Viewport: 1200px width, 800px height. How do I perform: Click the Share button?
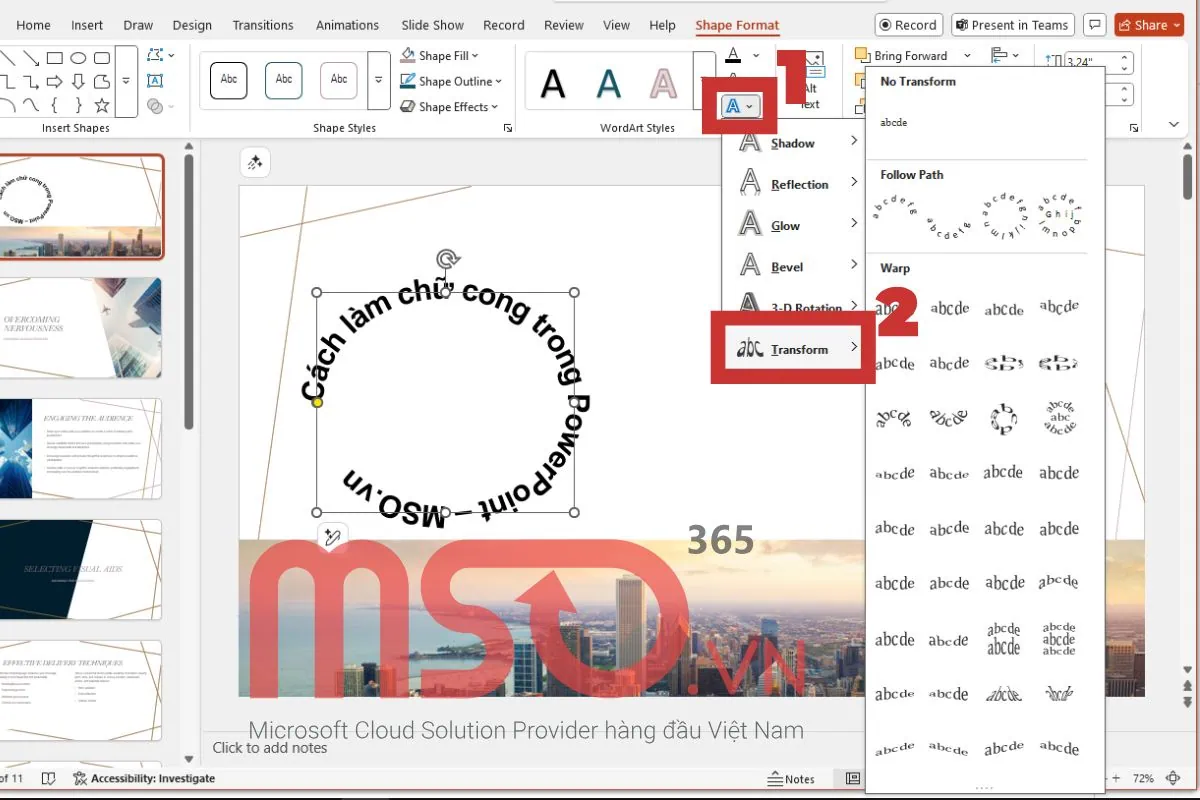coord(1149,25)
